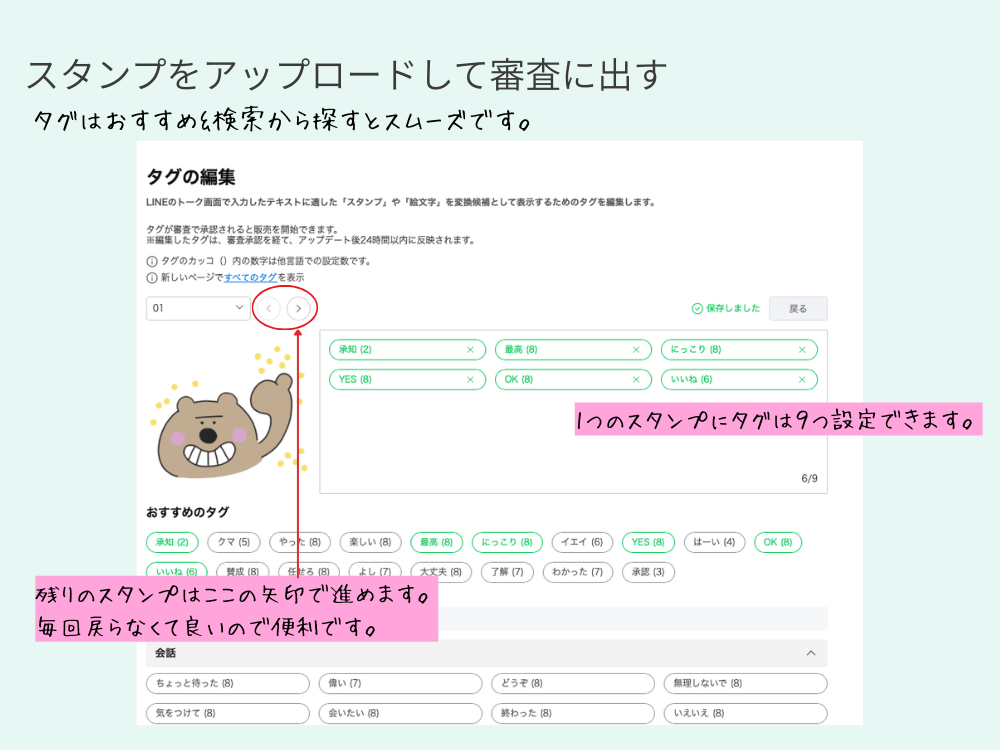Remove the いいね (6) tag via its × icon
This screenshot has width=1000, height=750.
tap(800, 380)
